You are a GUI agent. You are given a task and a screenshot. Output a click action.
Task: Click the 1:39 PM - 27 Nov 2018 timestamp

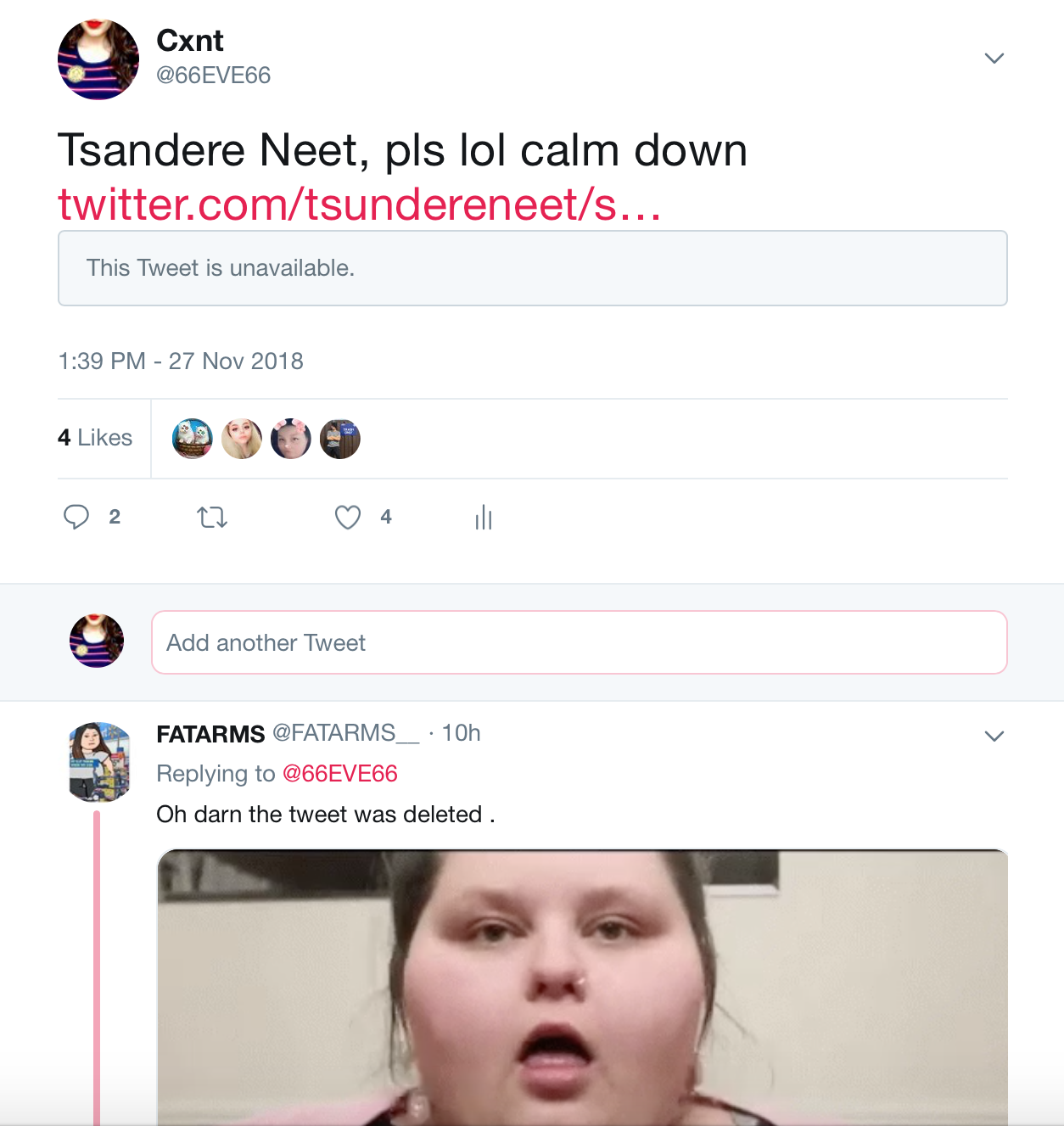pos(181,361)
